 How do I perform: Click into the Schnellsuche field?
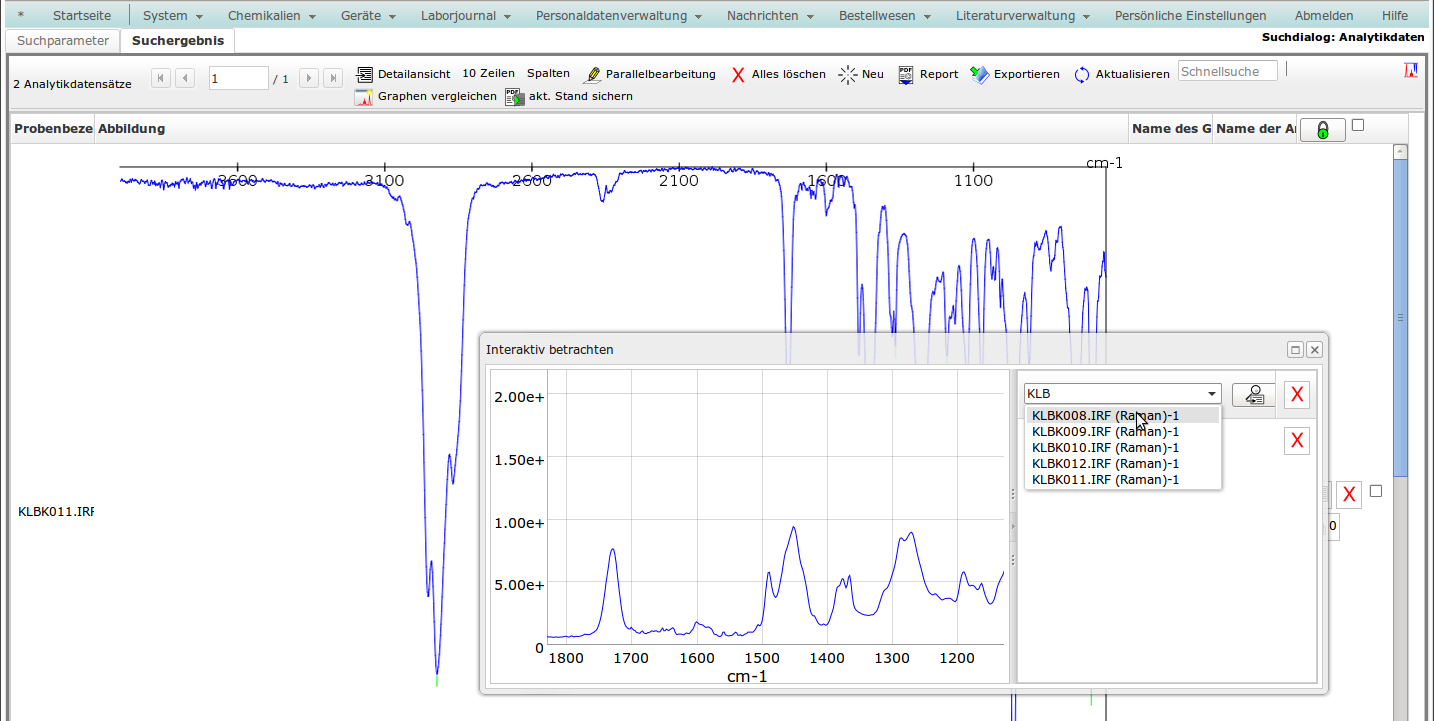pos(1227,71)
